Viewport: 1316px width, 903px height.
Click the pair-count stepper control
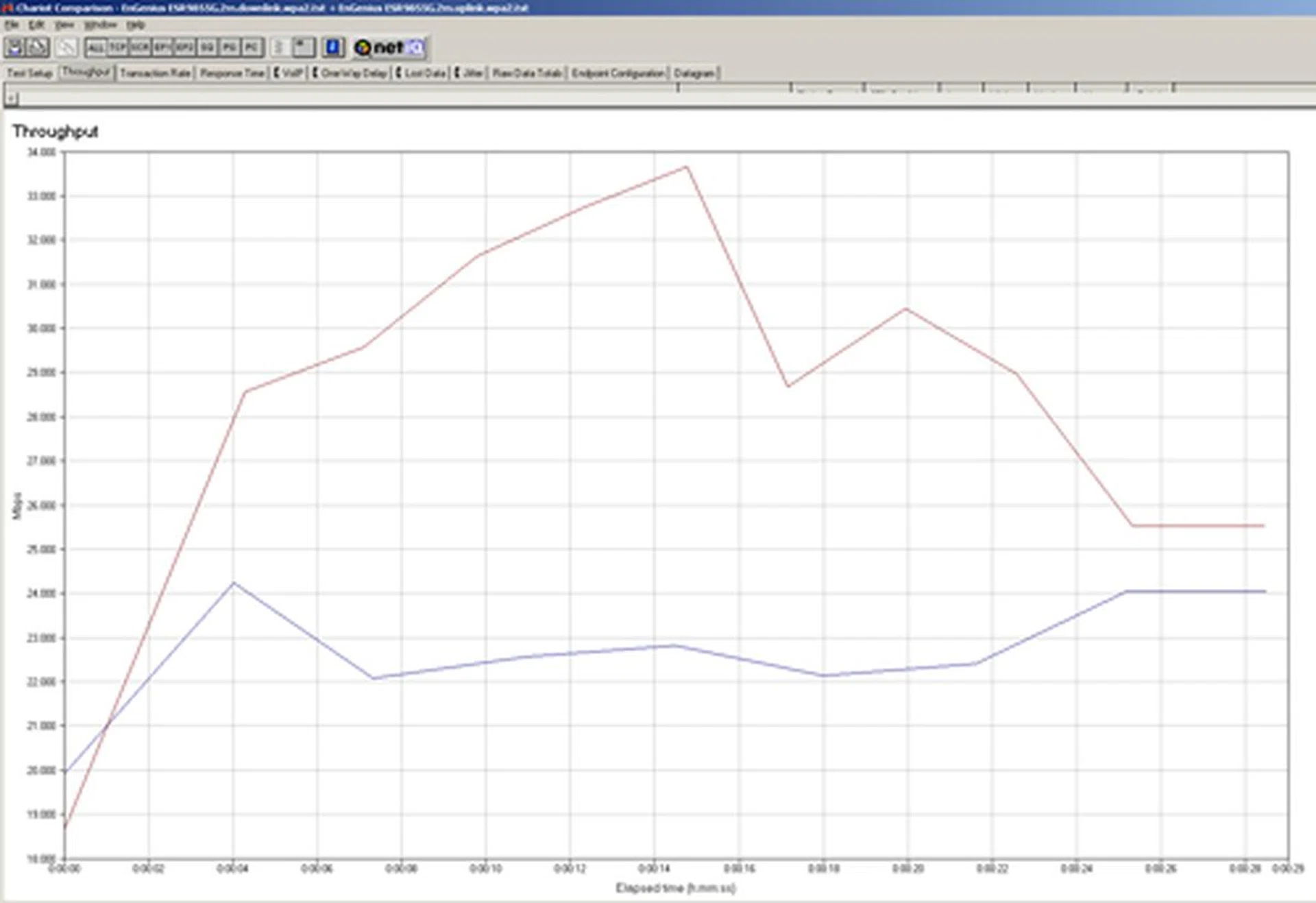click(x=278, y=47)
